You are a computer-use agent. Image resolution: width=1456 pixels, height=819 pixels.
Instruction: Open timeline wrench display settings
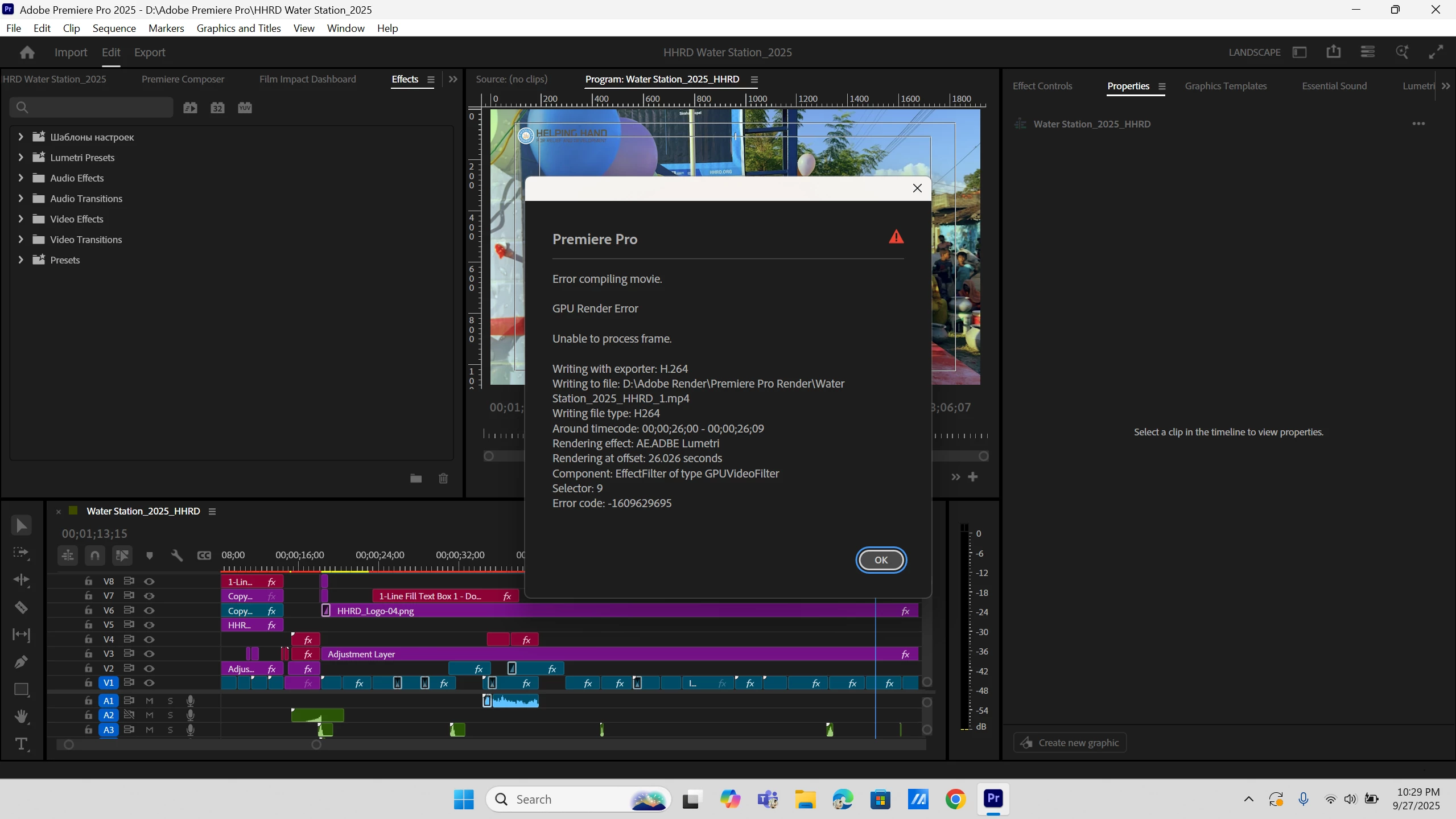click(x=176, y=555)
